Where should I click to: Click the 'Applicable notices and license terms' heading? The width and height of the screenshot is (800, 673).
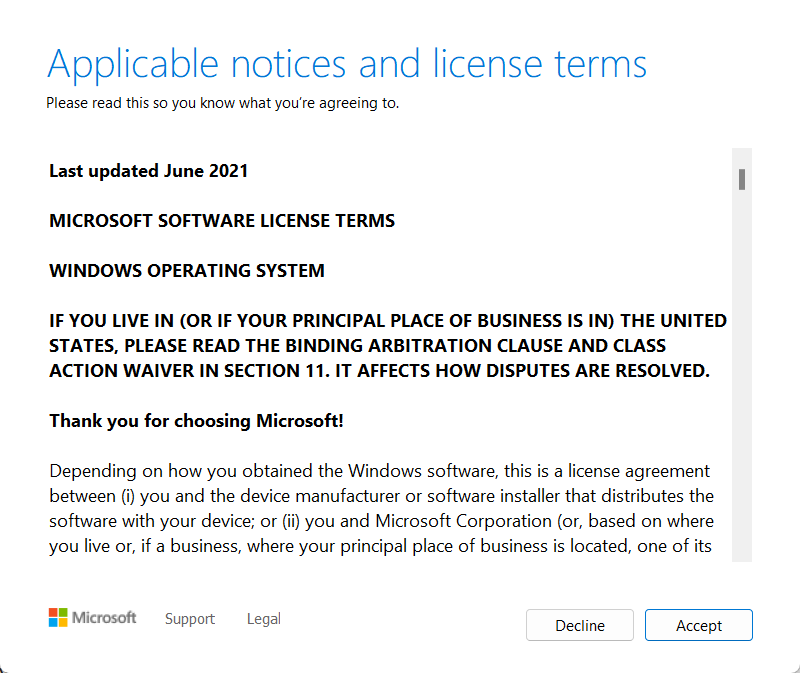[347, 64]
